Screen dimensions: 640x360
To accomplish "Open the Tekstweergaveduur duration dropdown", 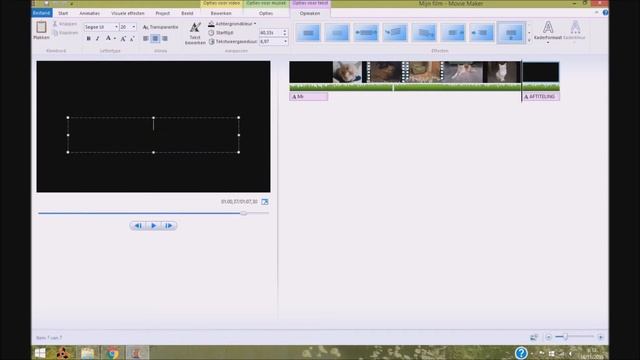I will point(285,41).
